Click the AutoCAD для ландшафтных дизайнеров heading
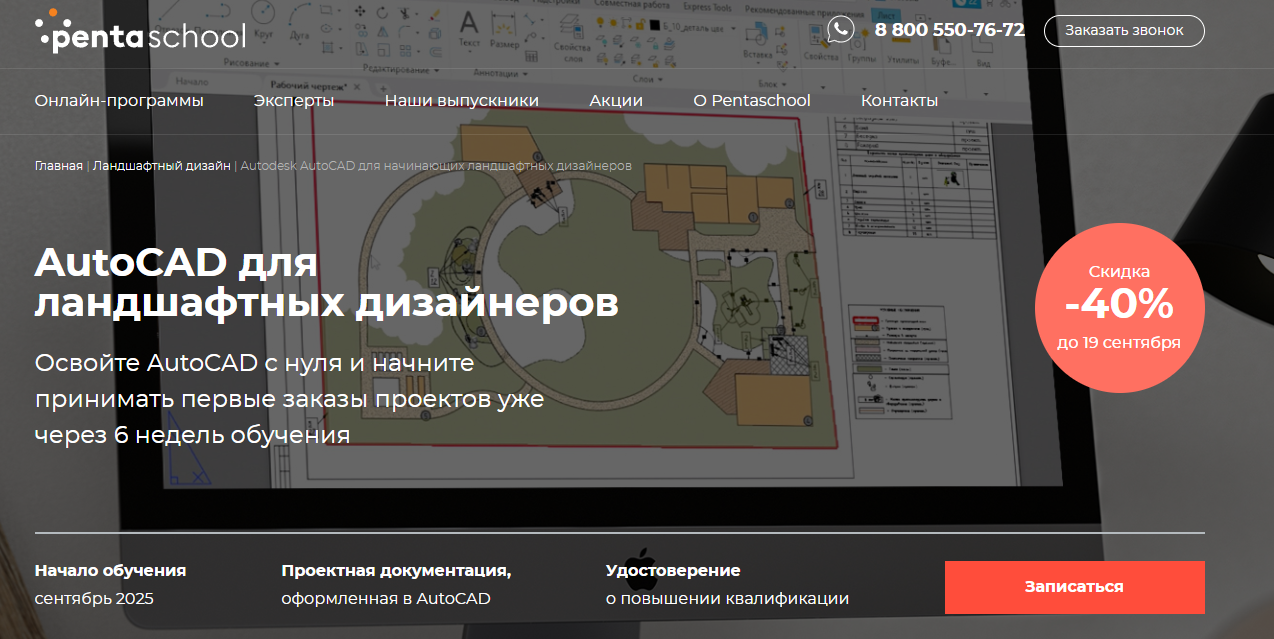The width and height of the screenshot is (1274, 639). 326,283
